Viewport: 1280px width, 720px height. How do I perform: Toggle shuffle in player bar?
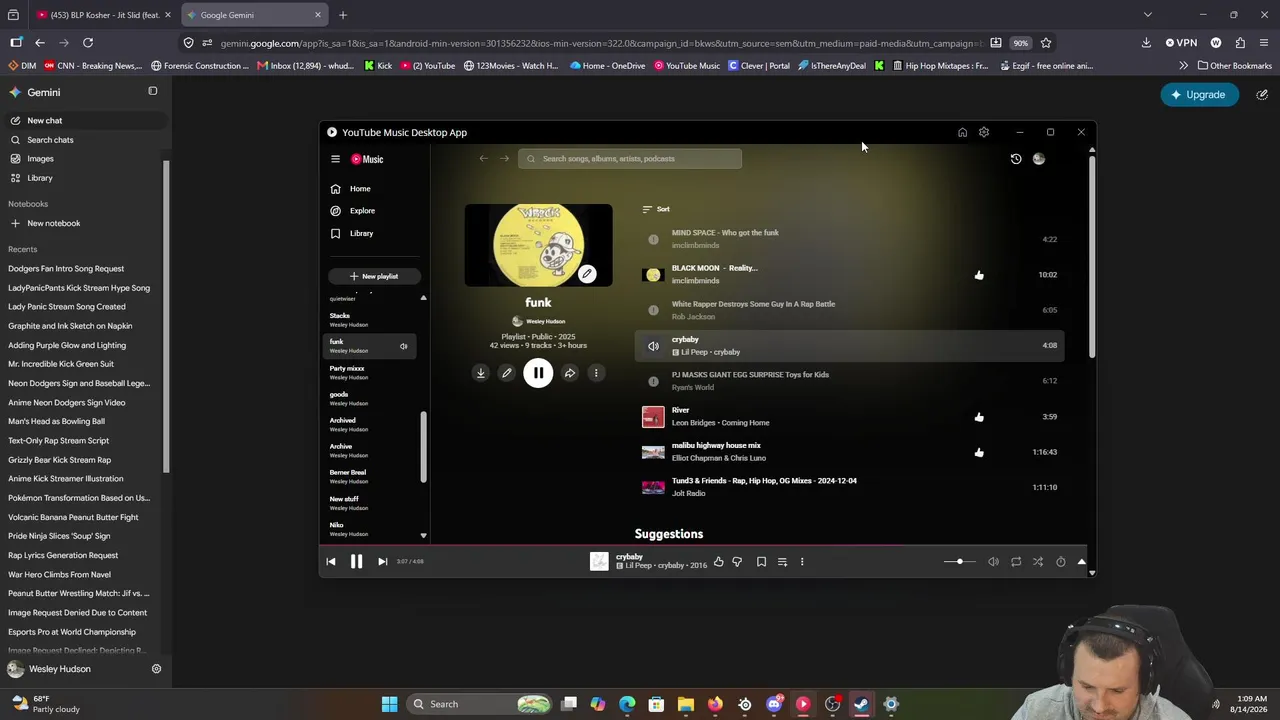1038,562
